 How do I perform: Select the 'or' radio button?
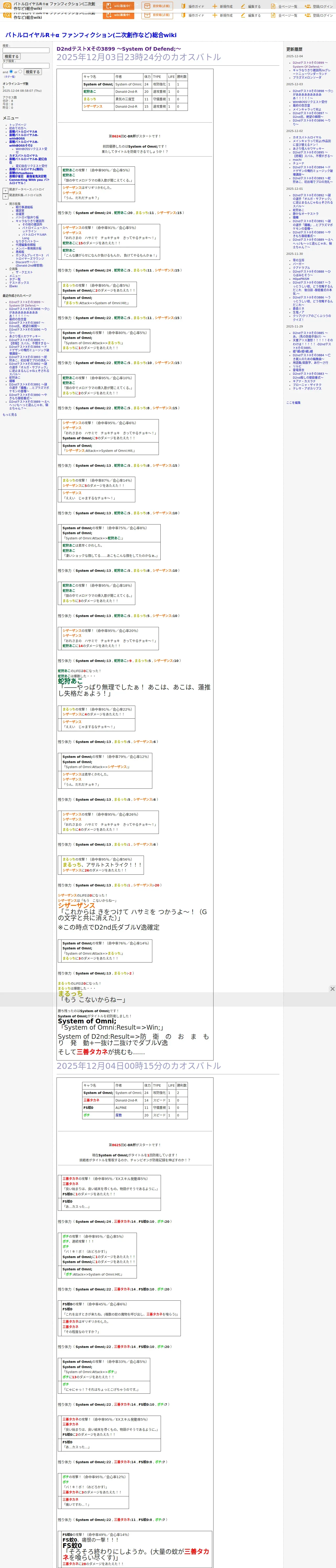pyautogui.click(x=21, y=71)
